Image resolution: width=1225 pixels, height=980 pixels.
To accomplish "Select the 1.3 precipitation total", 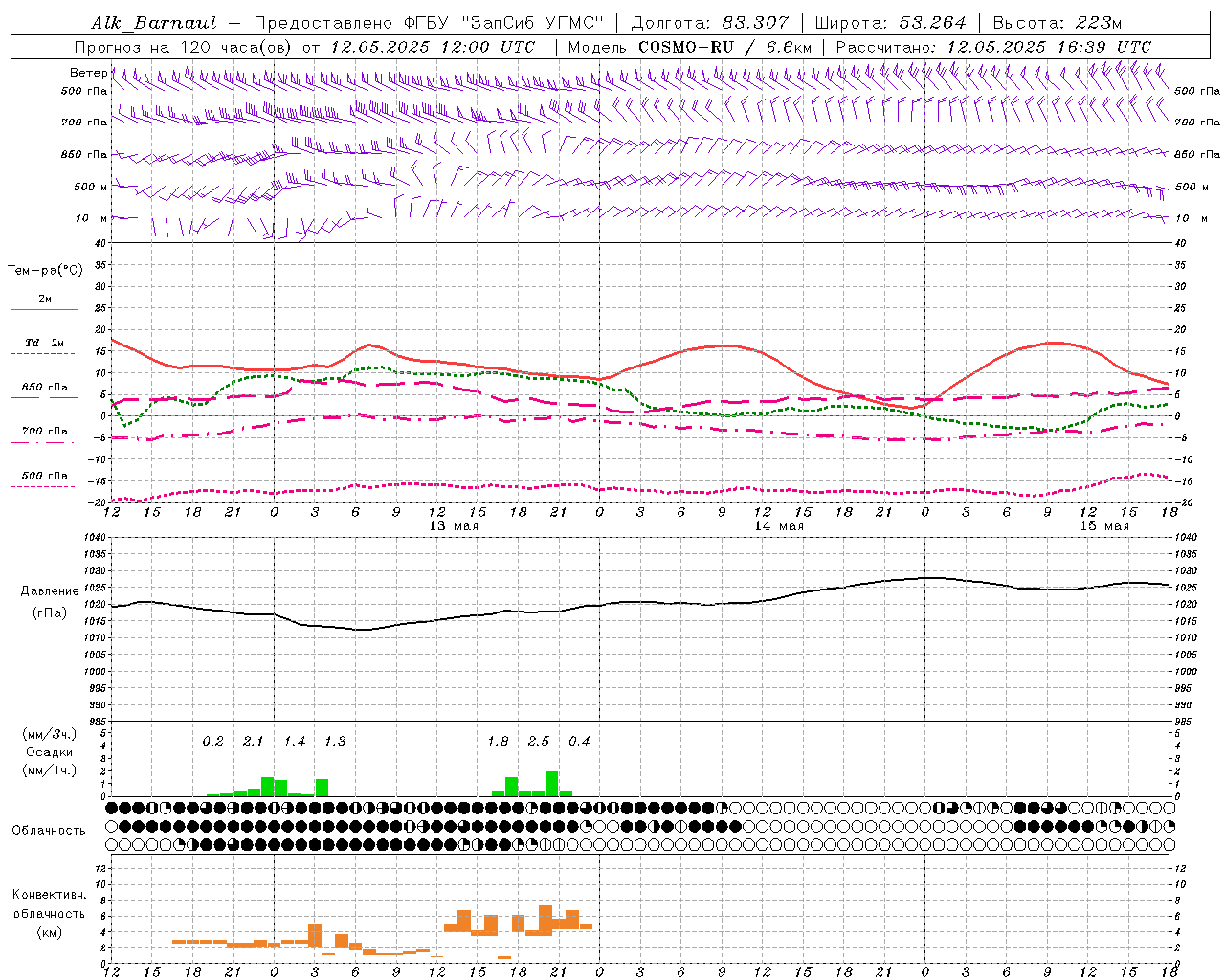I will pyautogui.click(x=334, y=742).
